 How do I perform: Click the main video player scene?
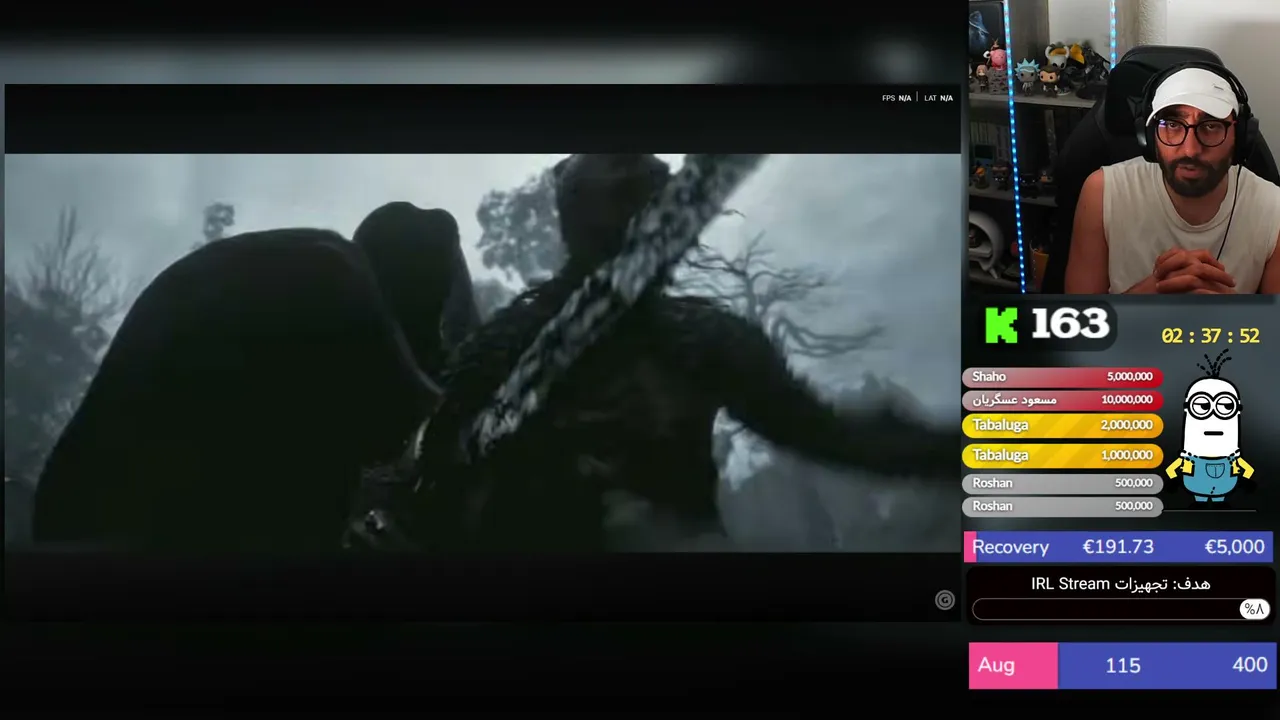(483, 352)
